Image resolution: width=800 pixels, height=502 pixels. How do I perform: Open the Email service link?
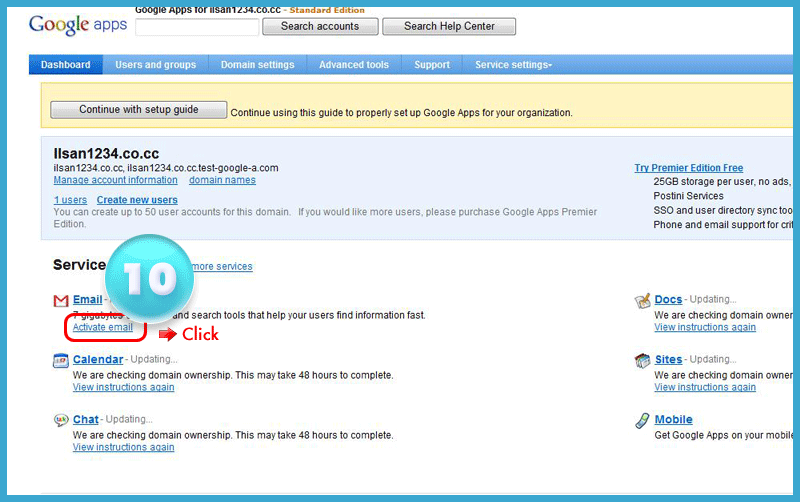(x=88, y=299)
